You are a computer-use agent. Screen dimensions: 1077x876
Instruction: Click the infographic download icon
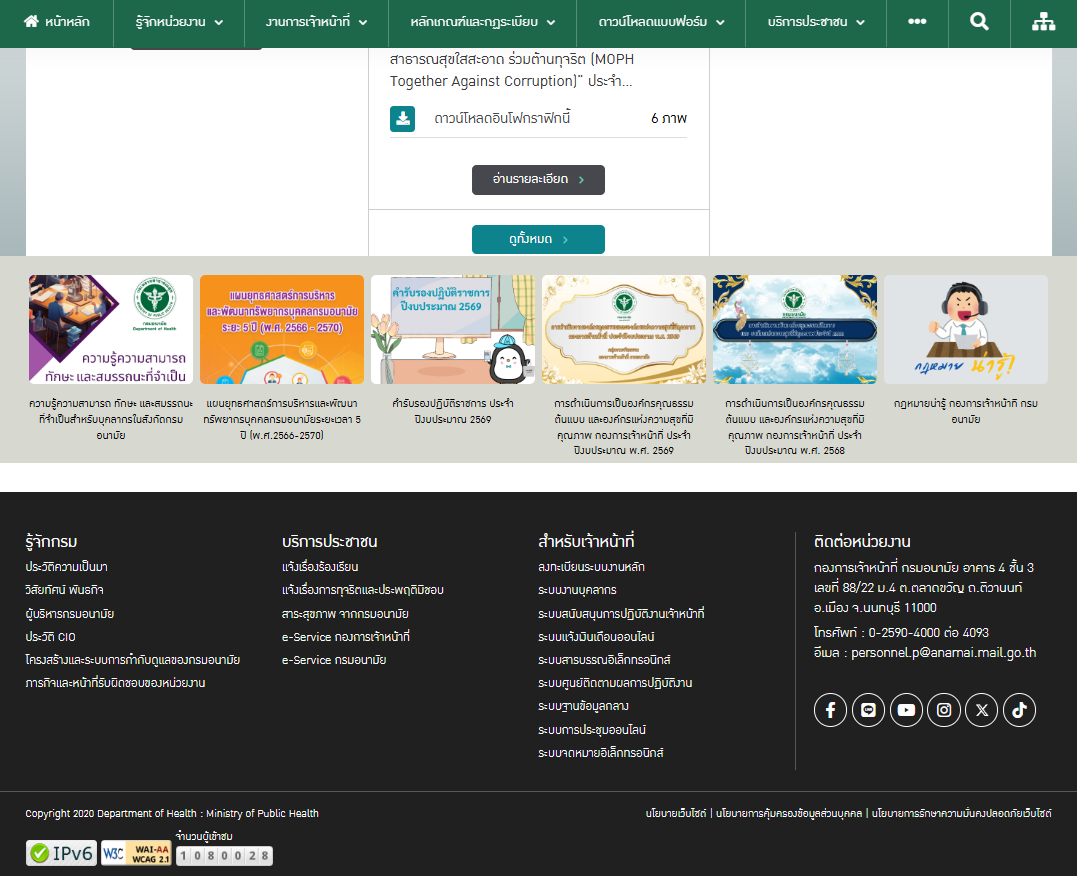[402, 119]
